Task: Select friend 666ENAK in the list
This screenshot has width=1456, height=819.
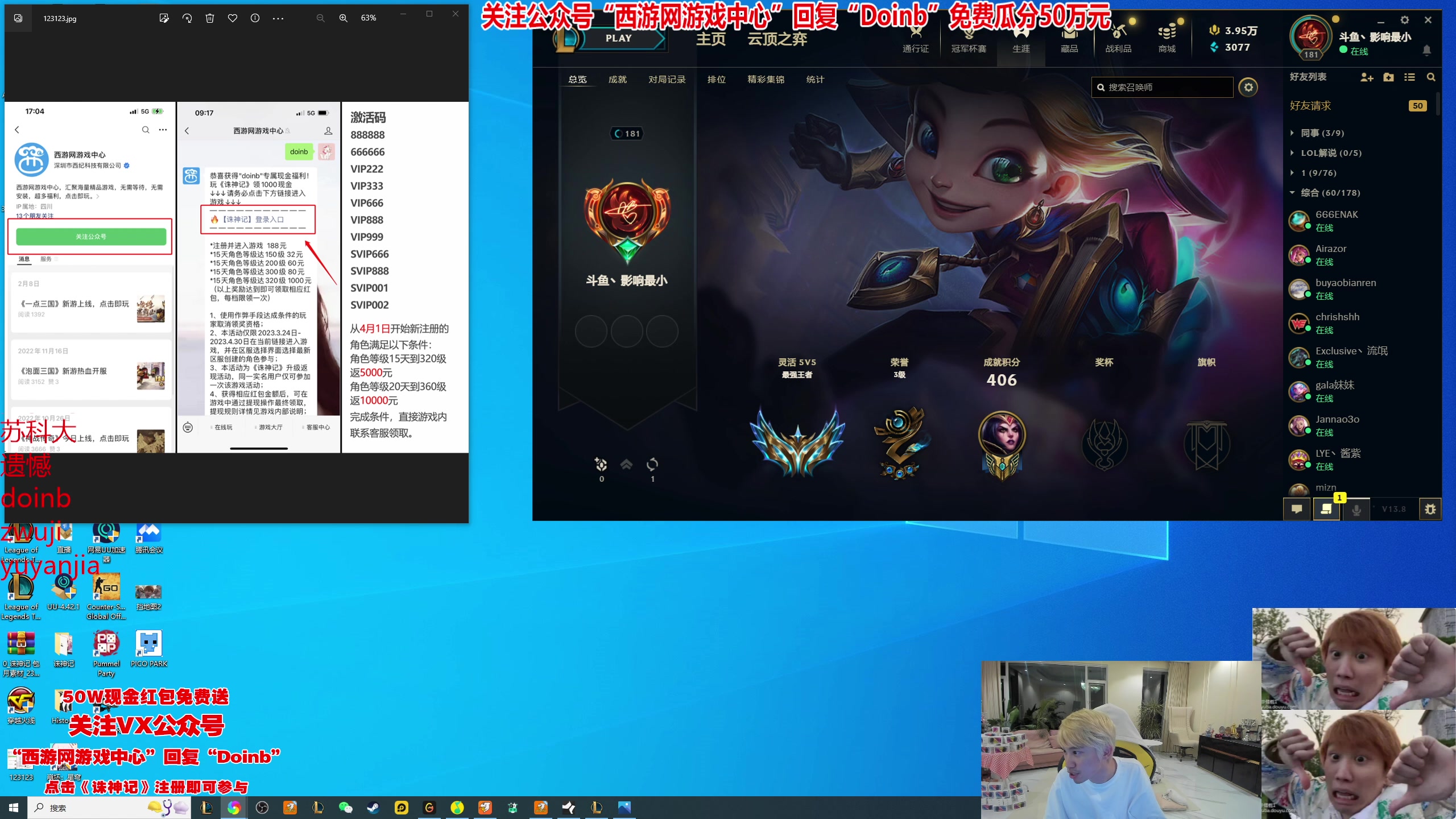Action: [x=1360, y=221]
